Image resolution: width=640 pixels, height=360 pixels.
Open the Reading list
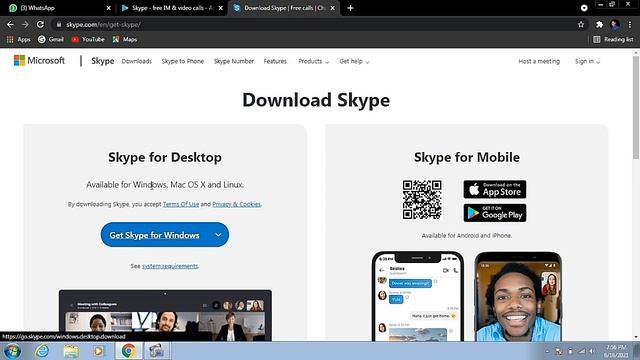click(x=613, y=39)
